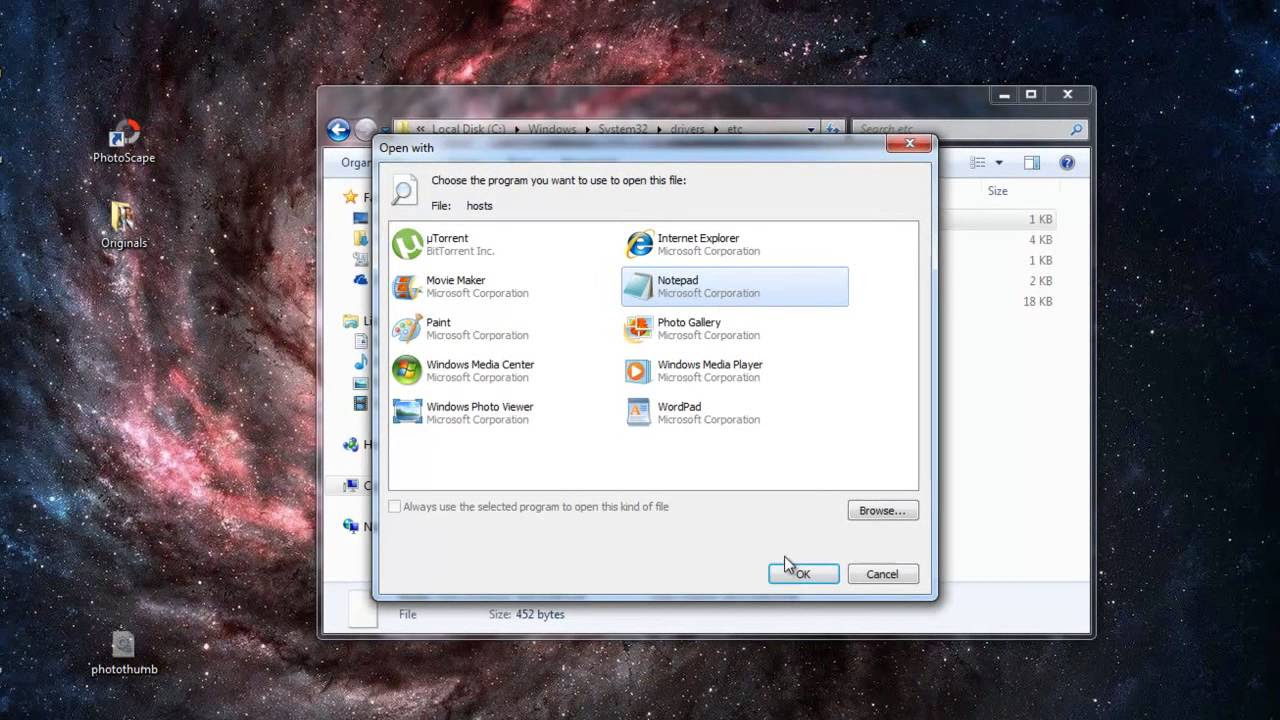
Task: Open the photothumb desktop icon
Action: 124,652
